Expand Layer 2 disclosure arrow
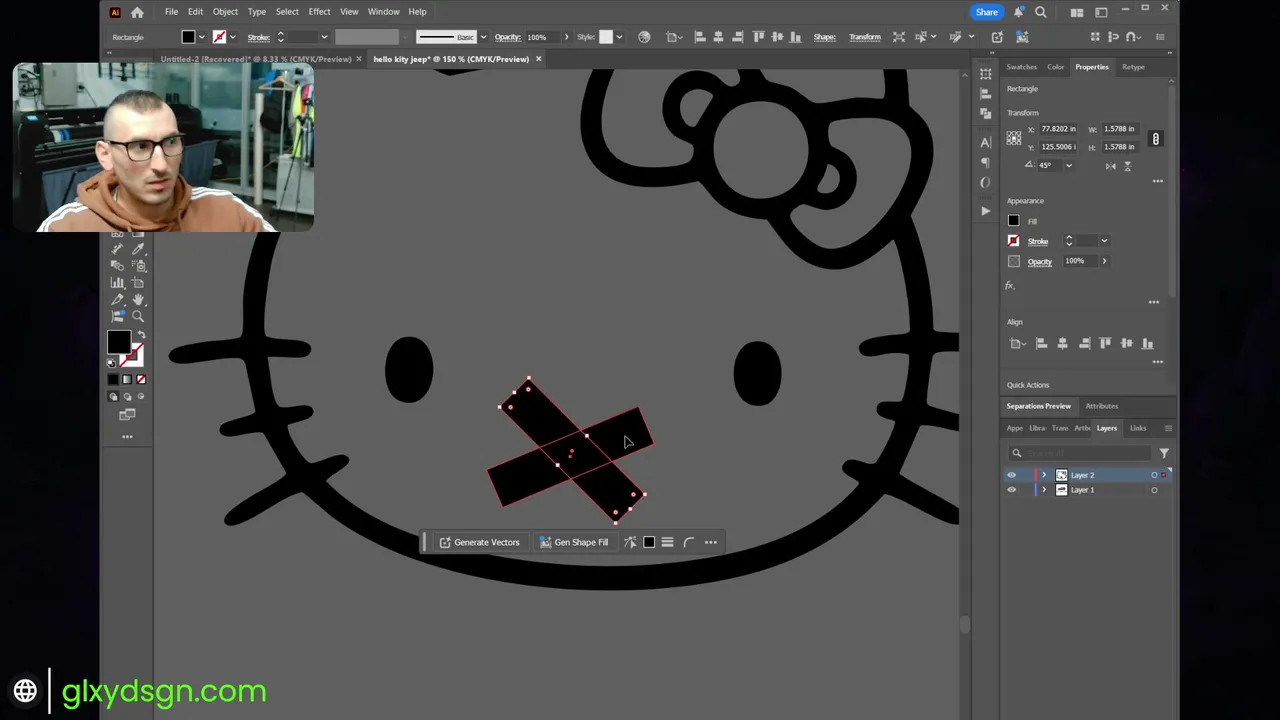 [1044, 475]
